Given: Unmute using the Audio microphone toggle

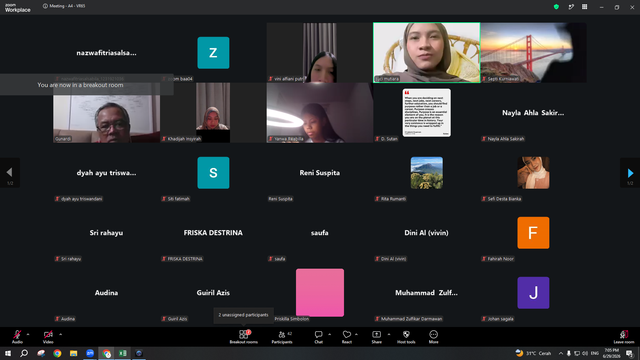Looking at the screenshot, I should (17, 337).
